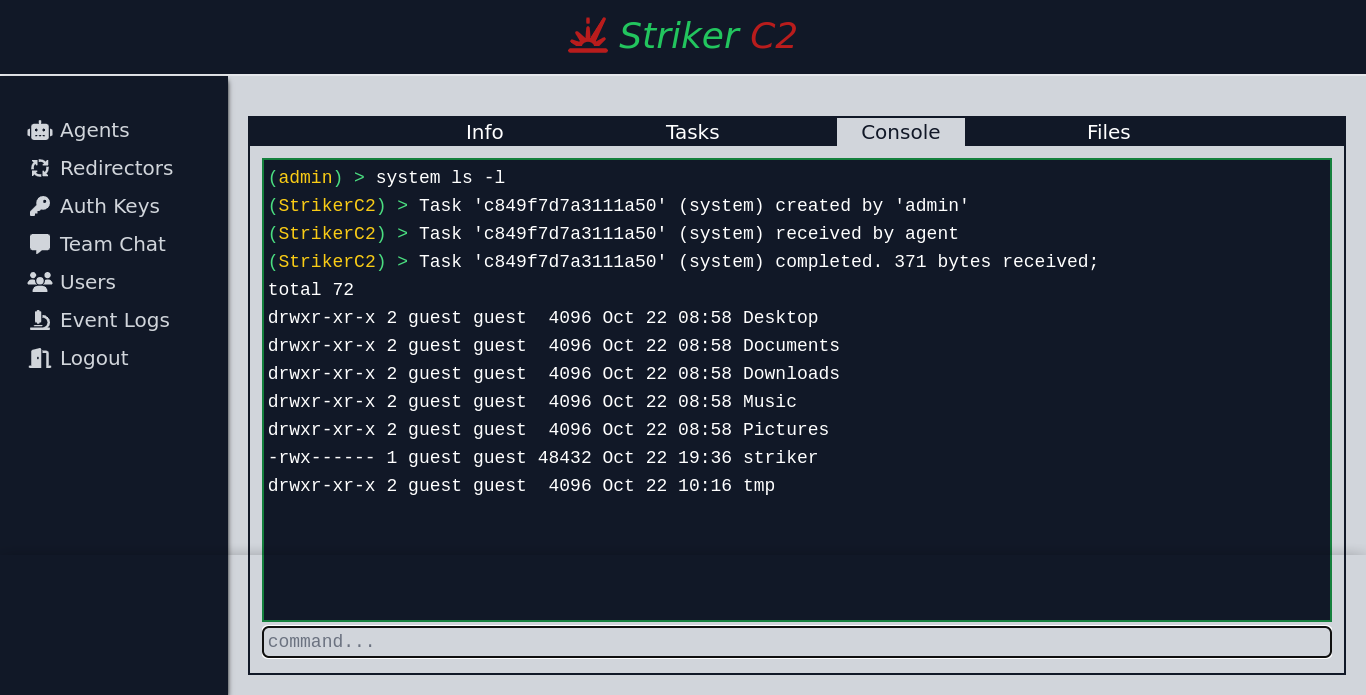The height and width of the screenshot is (695, 1366).
Task: Click the Downloads directory entry
Action: coord(554,374)
